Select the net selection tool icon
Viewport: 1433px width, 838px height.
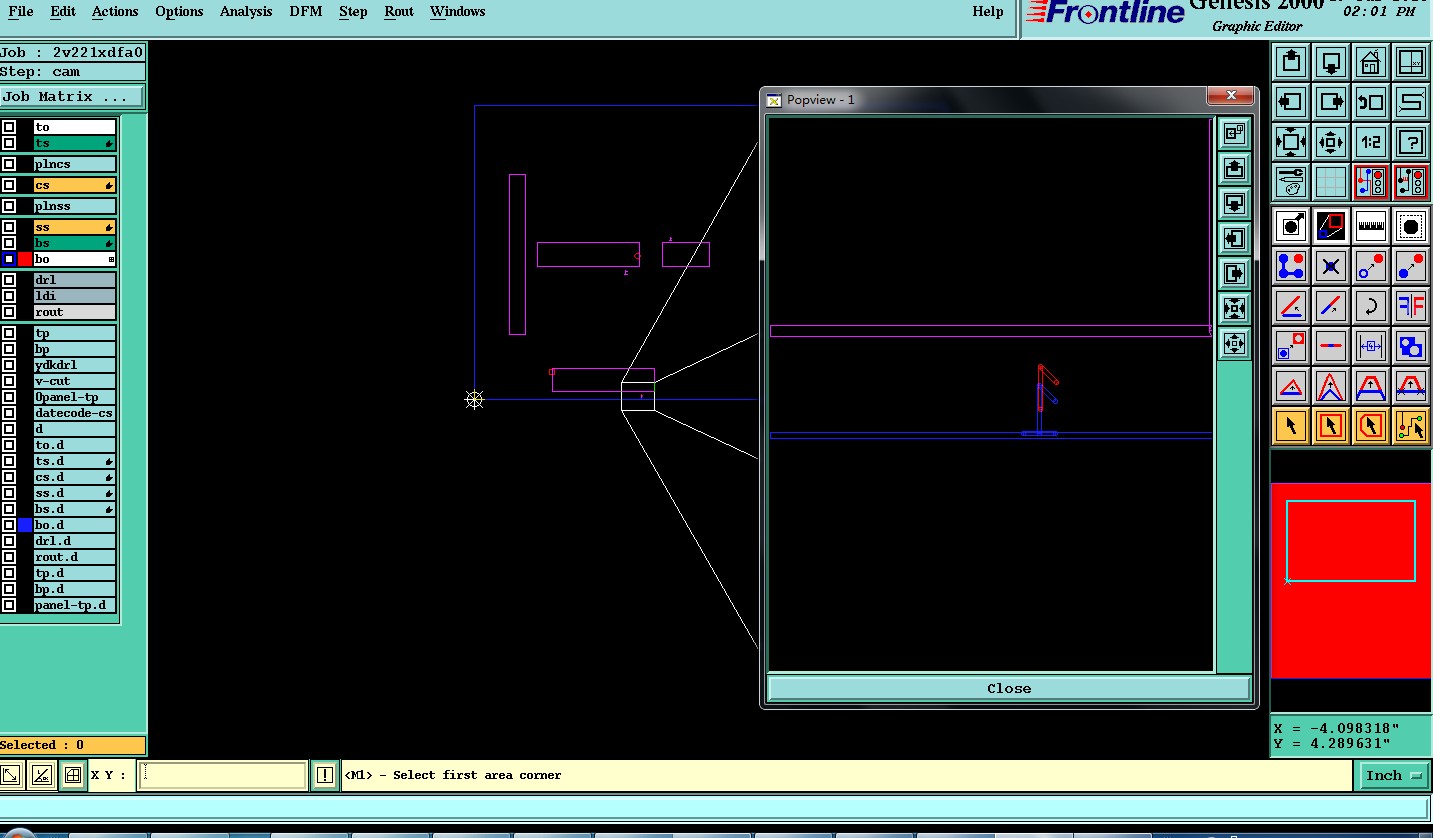point(1411,426)
